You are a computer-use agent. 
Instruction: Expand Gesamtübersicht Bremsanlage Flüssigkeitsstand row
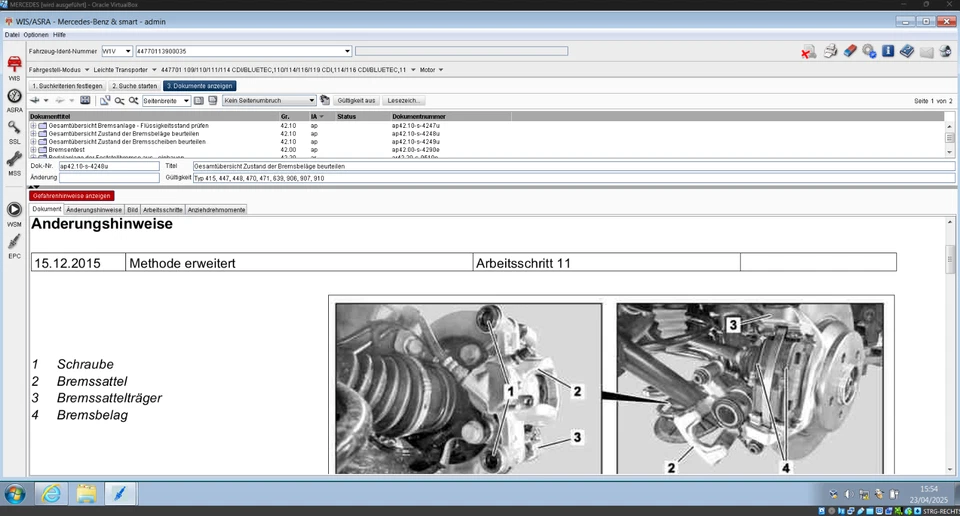point(33,125)
